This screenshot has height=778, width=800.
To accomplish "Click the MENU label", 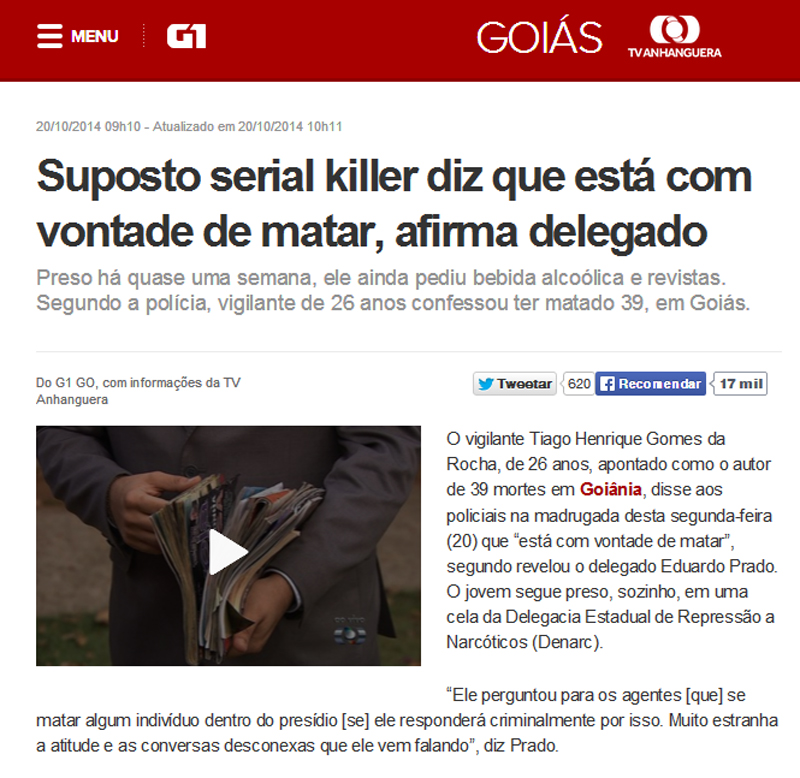I will [94, 36].
